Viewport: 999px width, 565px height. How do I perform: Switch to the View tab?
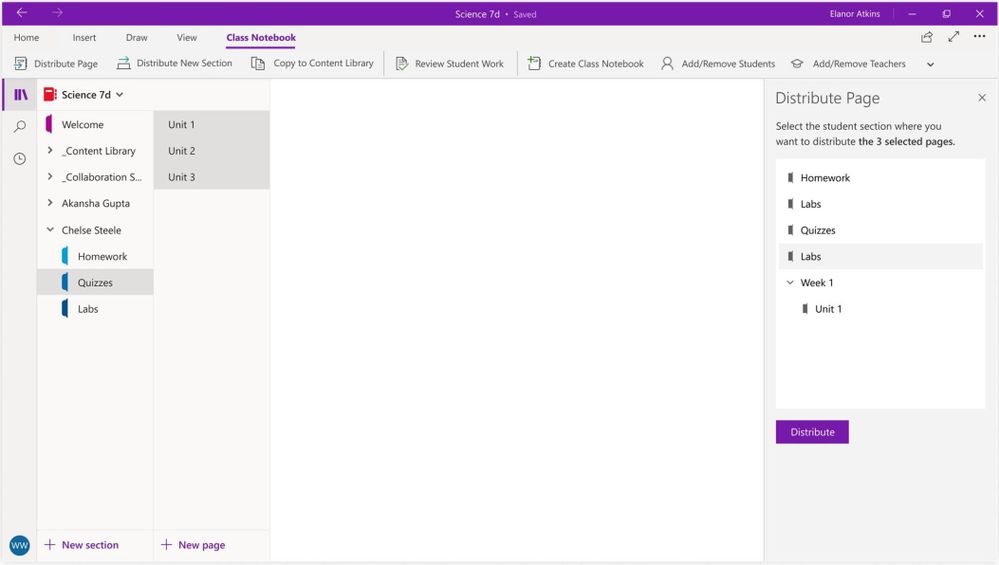[x=187, y=38]
